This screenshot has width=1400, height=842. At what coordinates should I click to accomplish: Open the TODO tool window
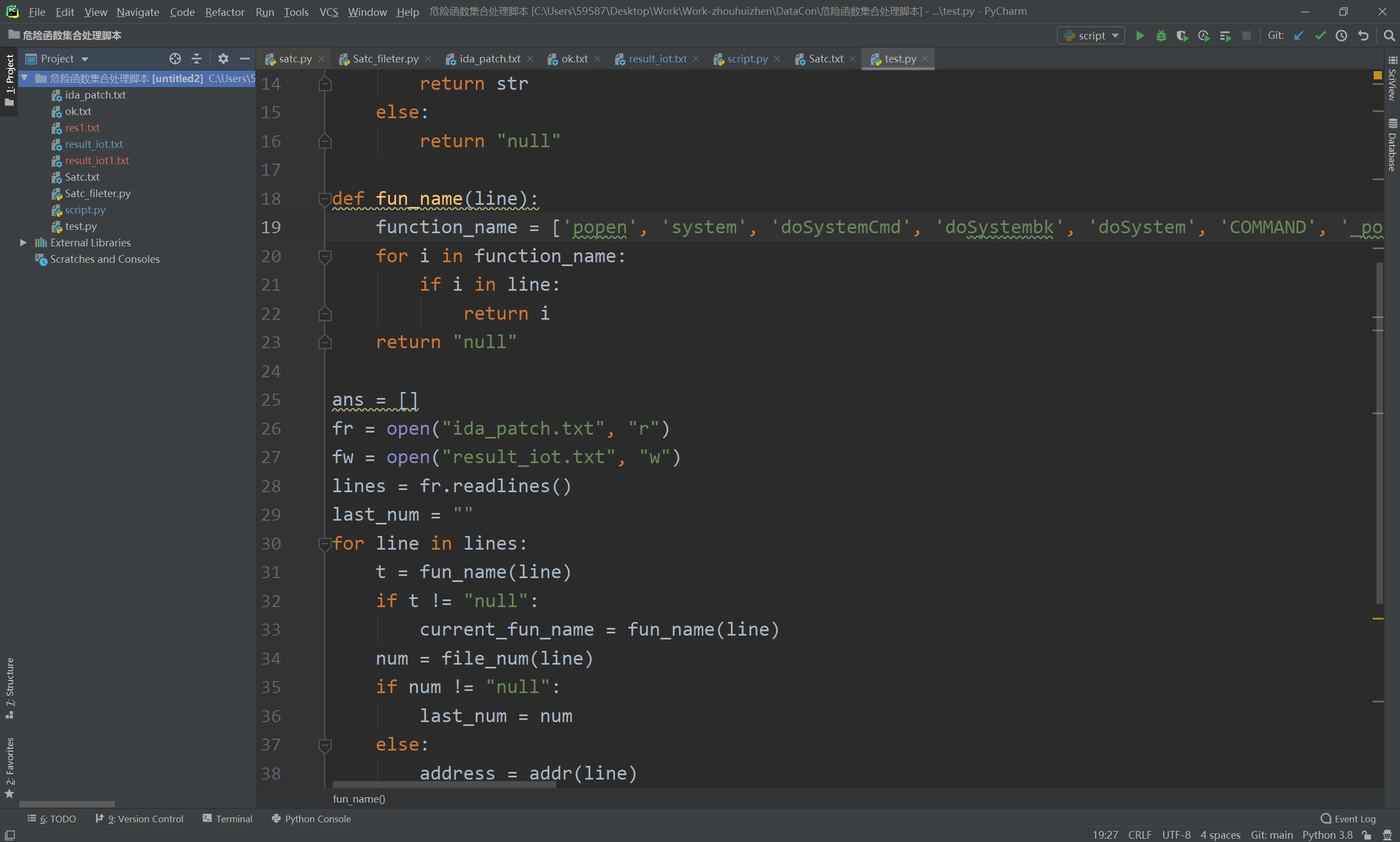[51, 819]
